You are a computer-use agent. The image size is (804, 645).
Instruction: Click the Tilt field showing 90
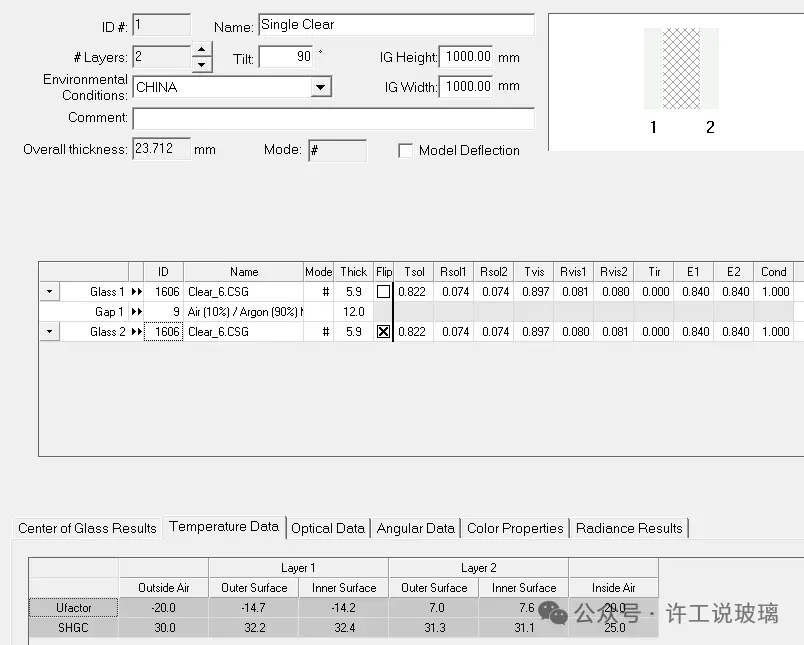[286, 57]
